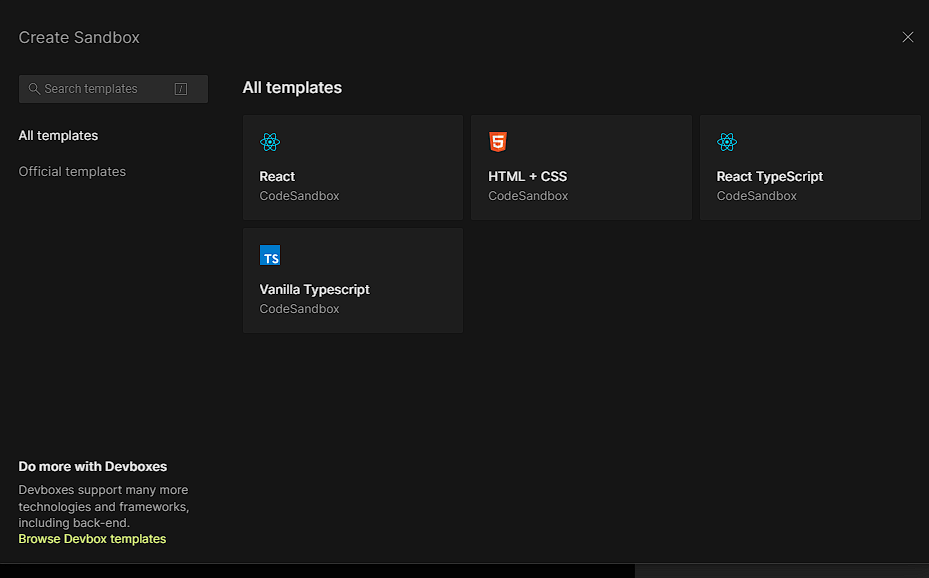Create a sandbox from the React TypeScript template
Viewport: 929px width, 578px height.
pos(810,167)
